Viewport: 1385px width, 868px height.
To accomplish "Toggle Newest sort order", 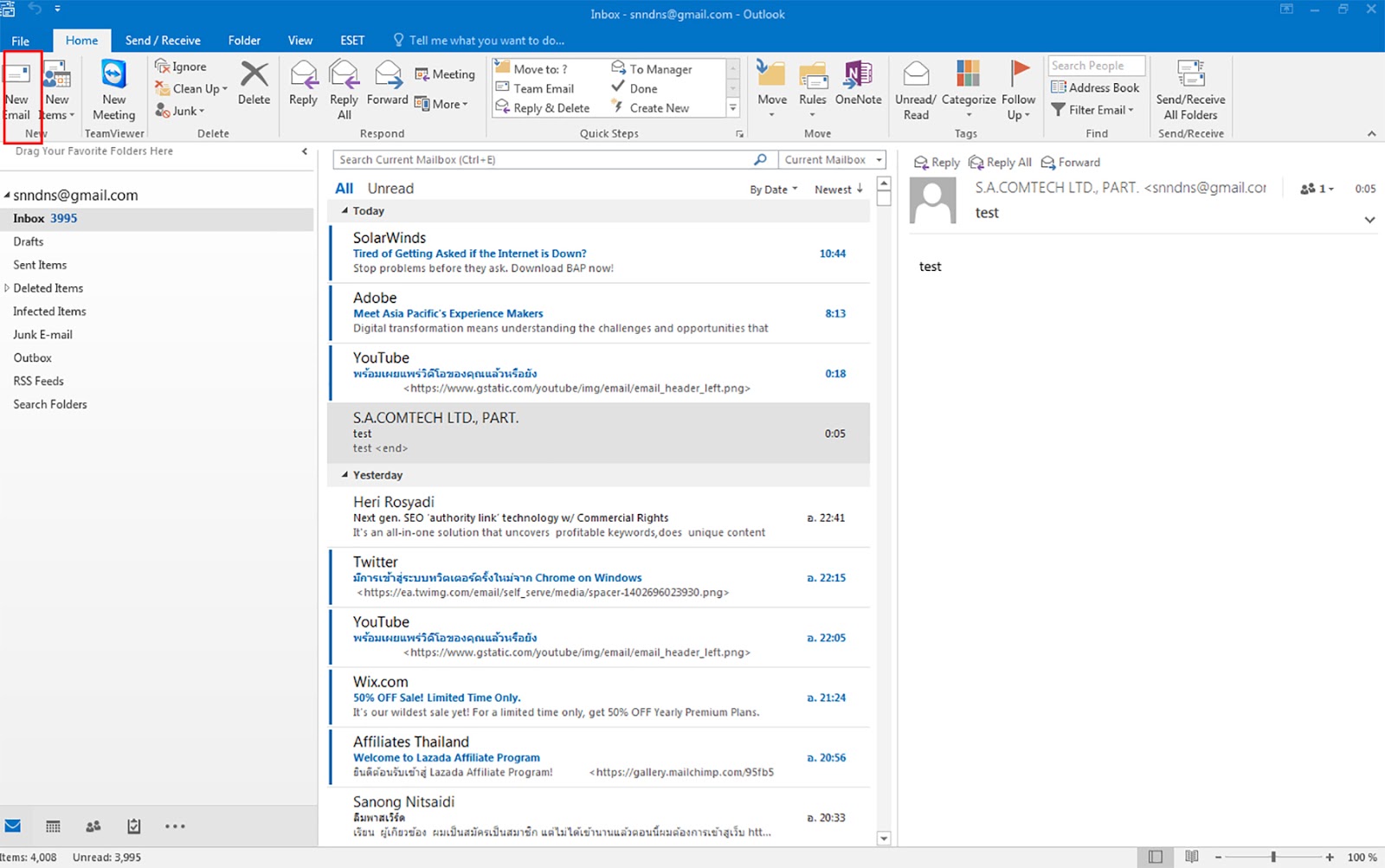I will point(839,190).
